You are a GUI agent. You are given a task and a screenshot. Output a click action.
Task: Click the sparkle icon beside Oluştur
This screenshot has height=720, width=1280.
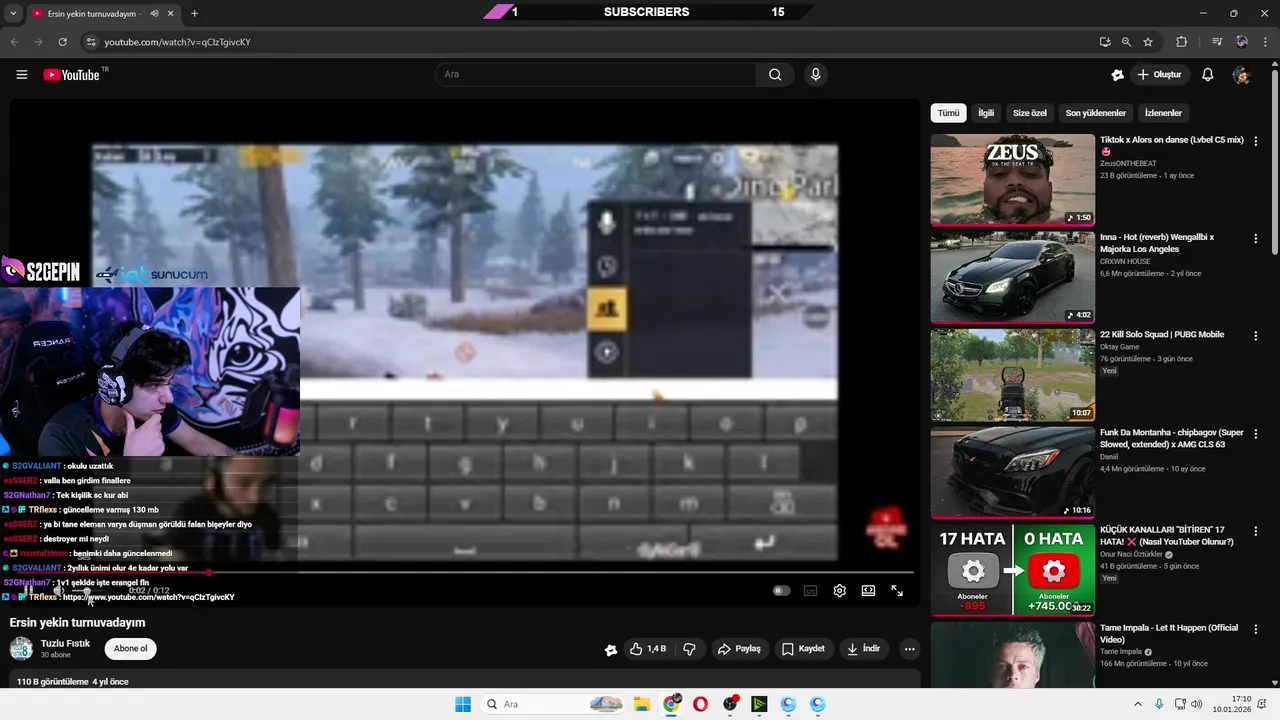(x=1117, y=75)
